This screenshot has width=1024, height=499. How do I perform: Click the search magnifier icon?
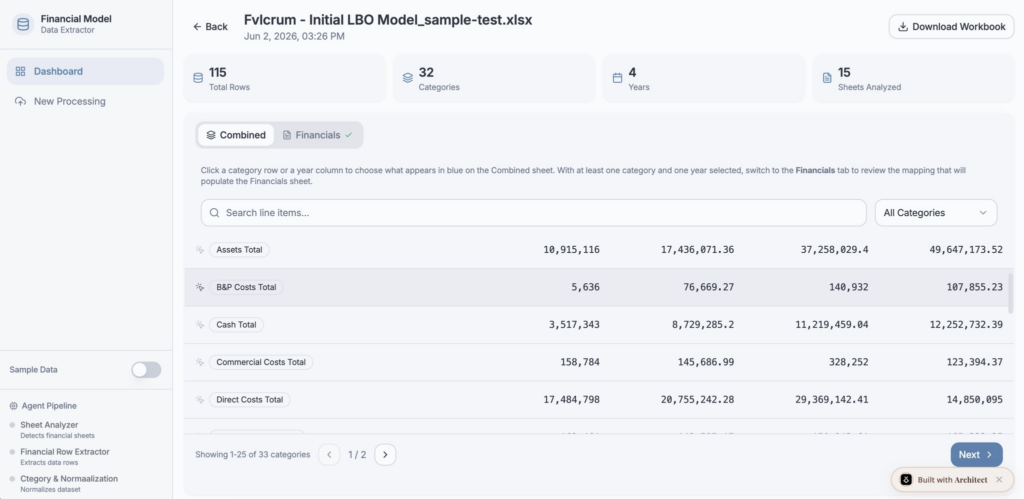tap(214, 213)
